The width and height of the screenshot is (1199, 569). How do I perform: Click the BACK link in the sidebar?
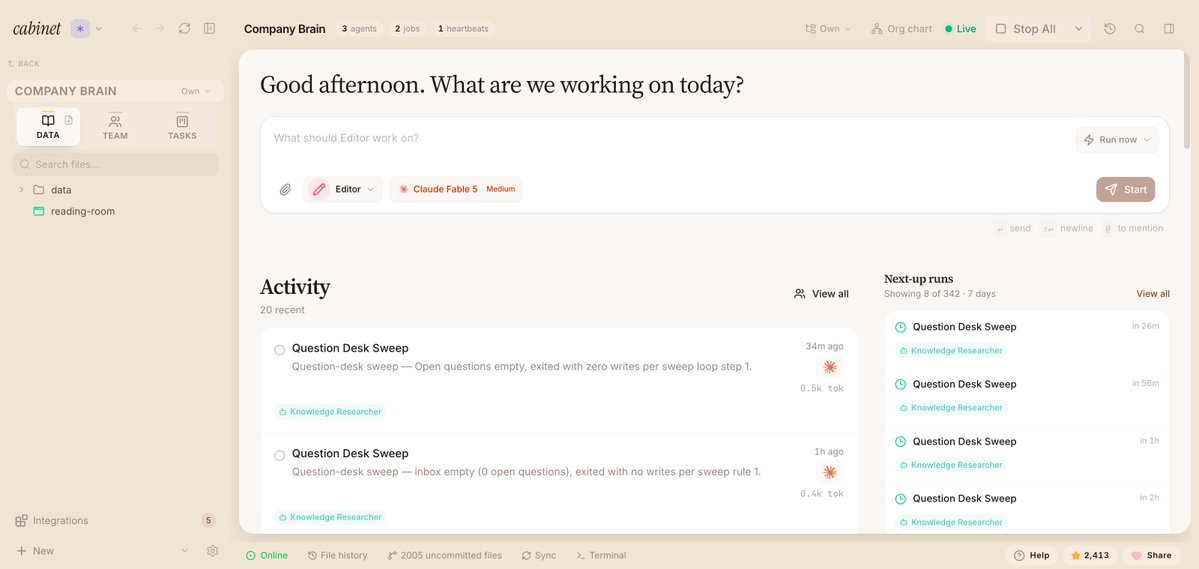(x=24, y=63)
